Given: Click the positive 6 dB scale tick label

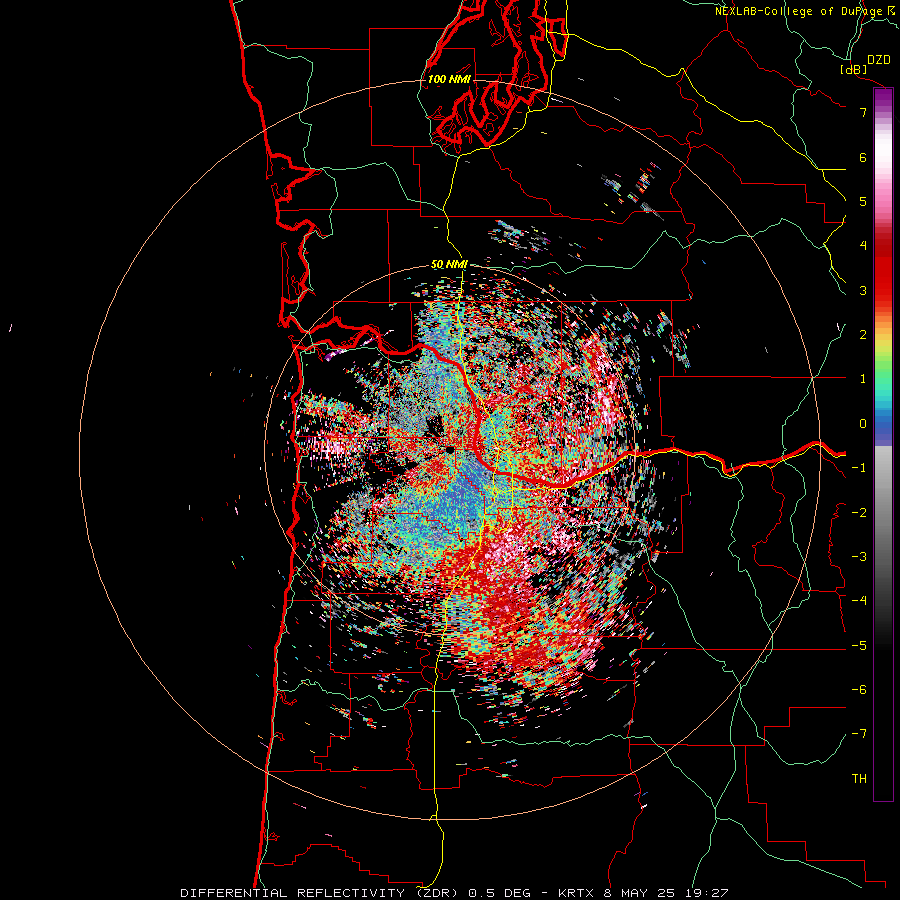Looking at the screenshot, I should click(x=863, y=157).
